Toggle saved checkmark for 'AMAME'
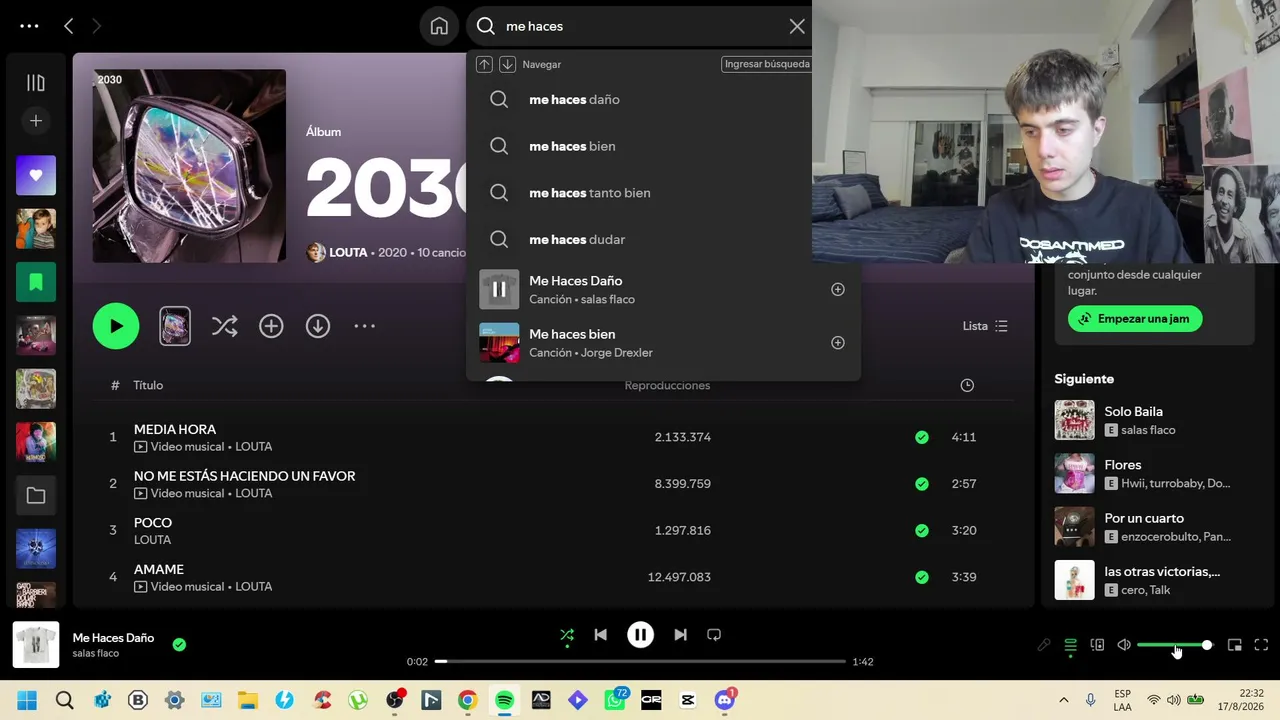1280x720 pixels. tap(921, 577)
